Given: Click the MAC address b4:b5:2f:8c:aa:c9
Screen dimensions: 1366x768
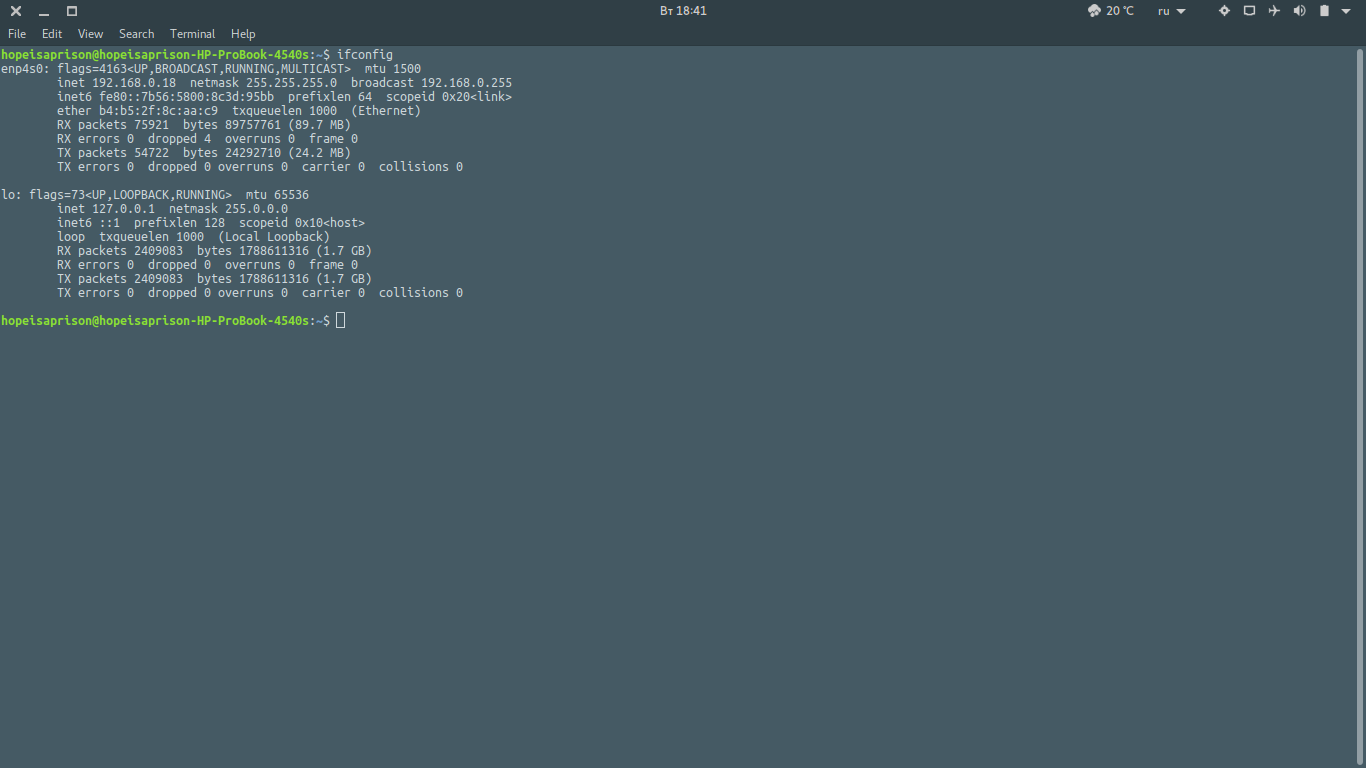Looking at the screenshot, I should click(x=158, y=110).
